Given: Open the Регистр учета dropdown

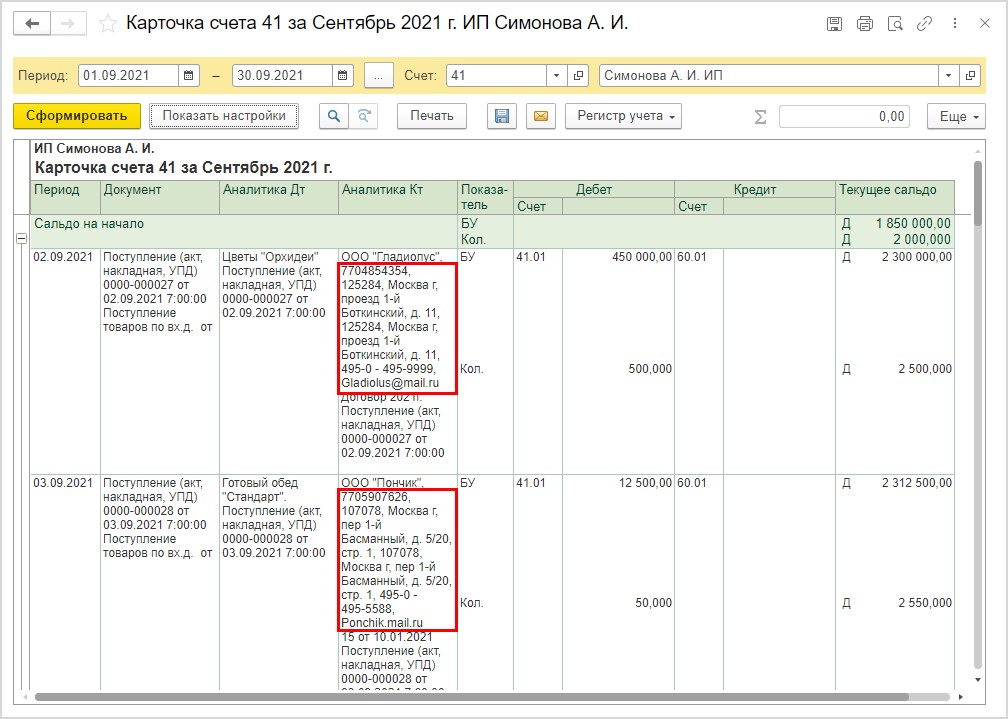Looking at the screenshot, I should pyautogui.click(x=623, y=116).
